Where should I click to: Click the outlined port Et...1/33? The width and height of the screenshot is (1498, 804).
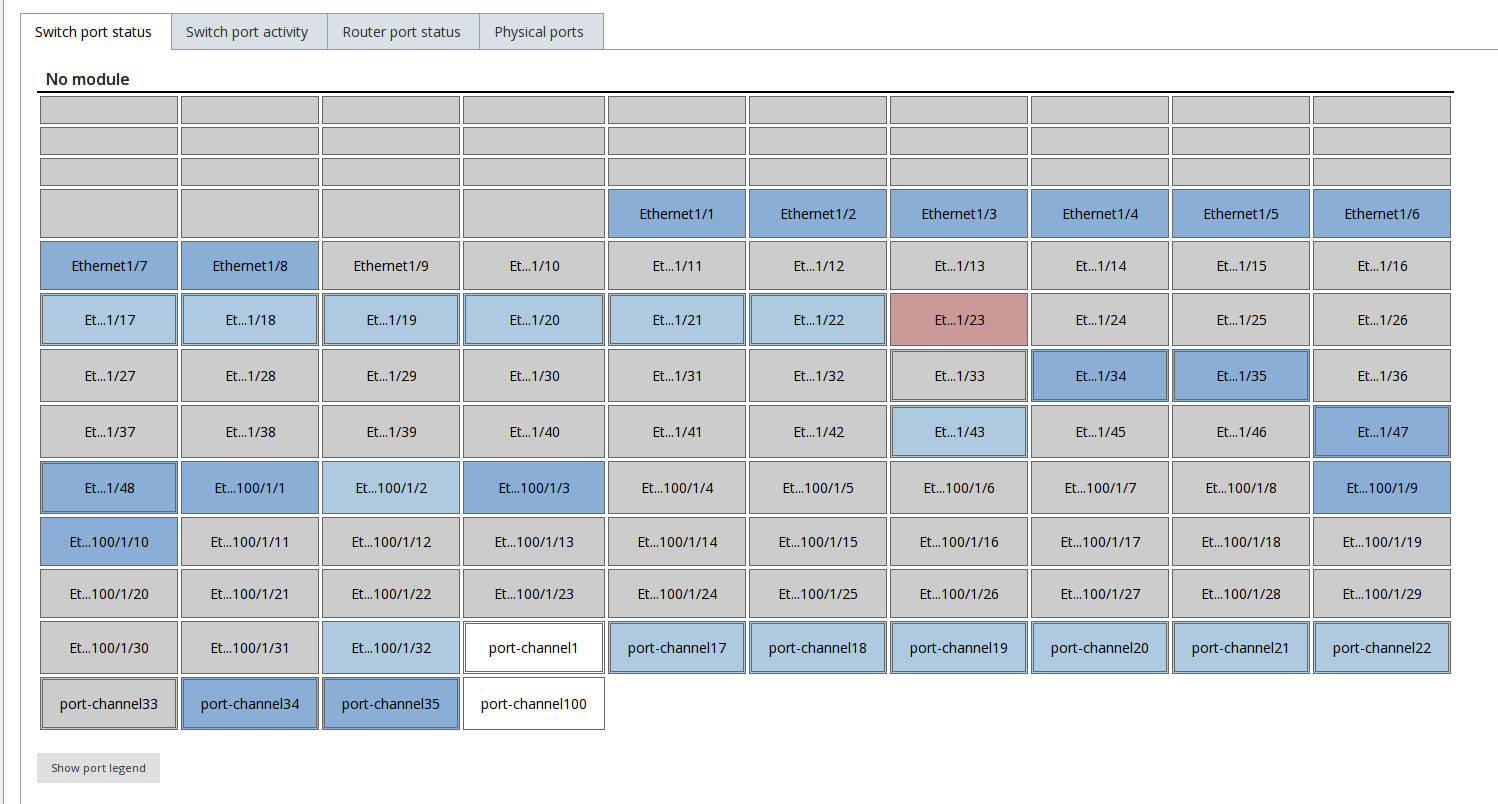(959, 376)
